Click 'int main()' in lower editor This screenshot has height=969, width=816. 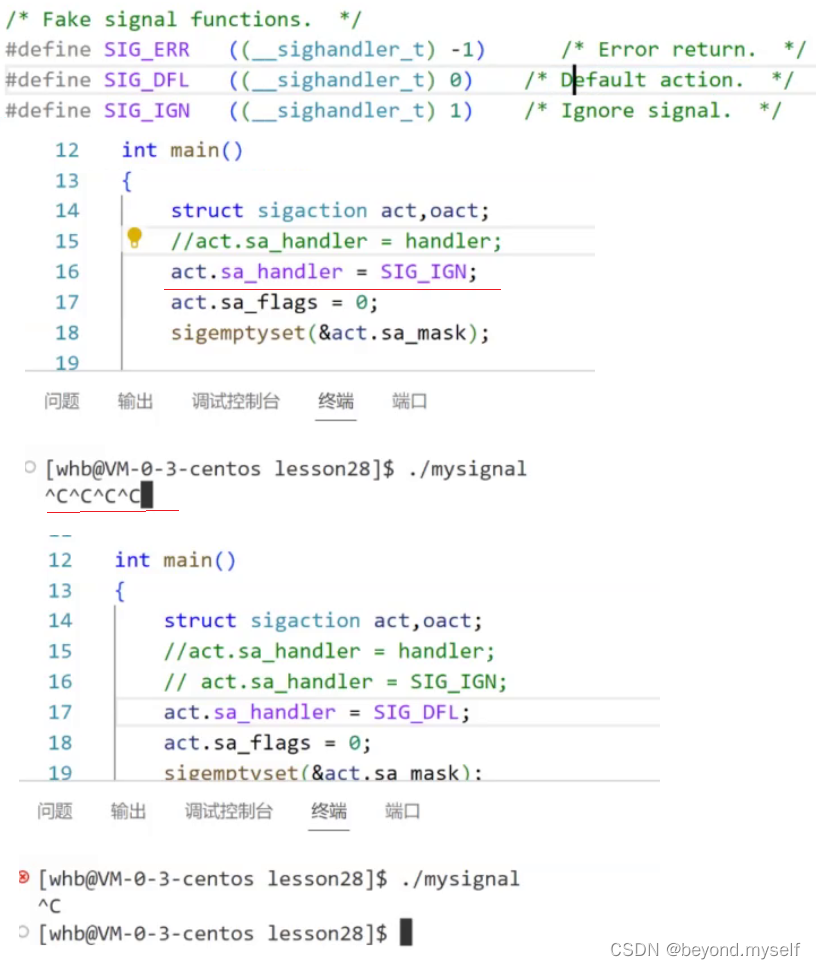(176, 560)
